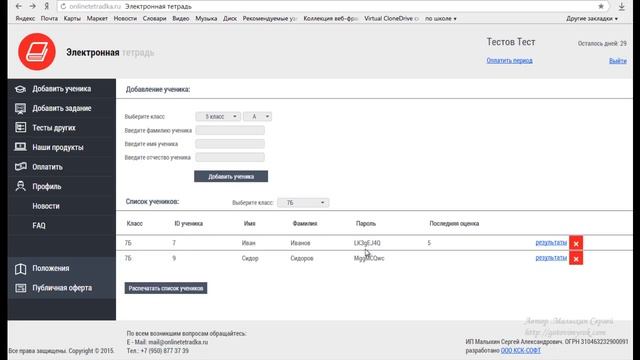The height and width of the screenshot is (360, 640).
Task: Click the ID ученика column header
Action: pos(189,224)
